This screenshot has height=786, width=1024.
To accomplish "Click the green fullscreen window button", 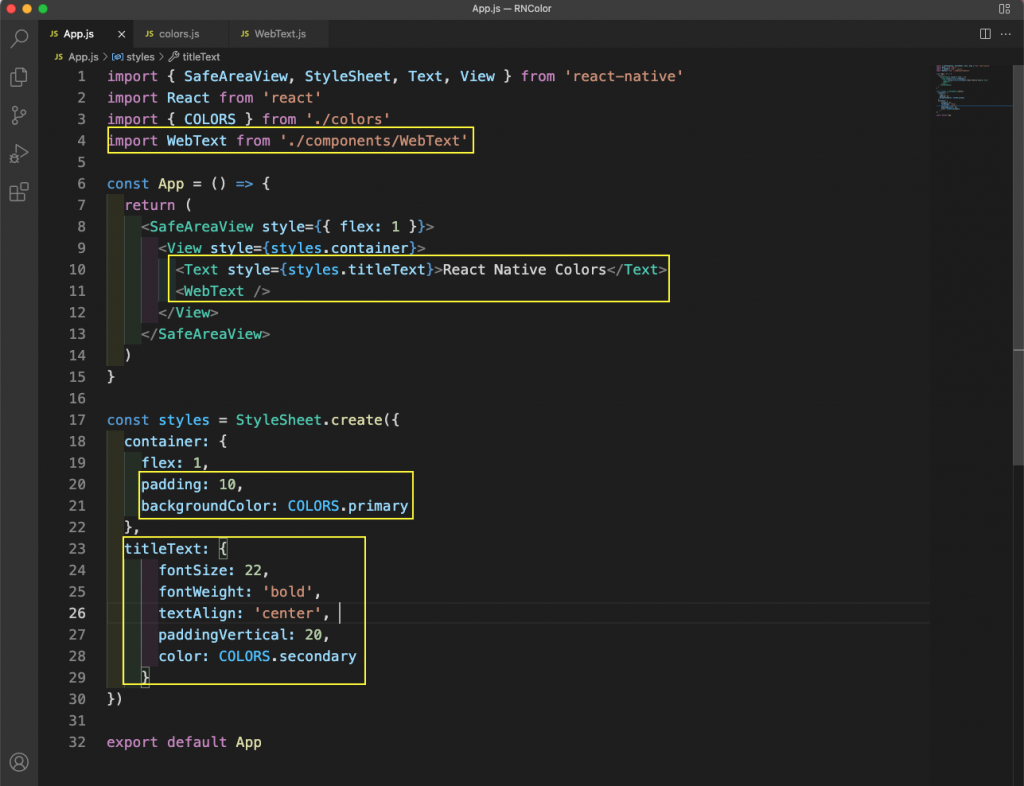I will 43,8.
